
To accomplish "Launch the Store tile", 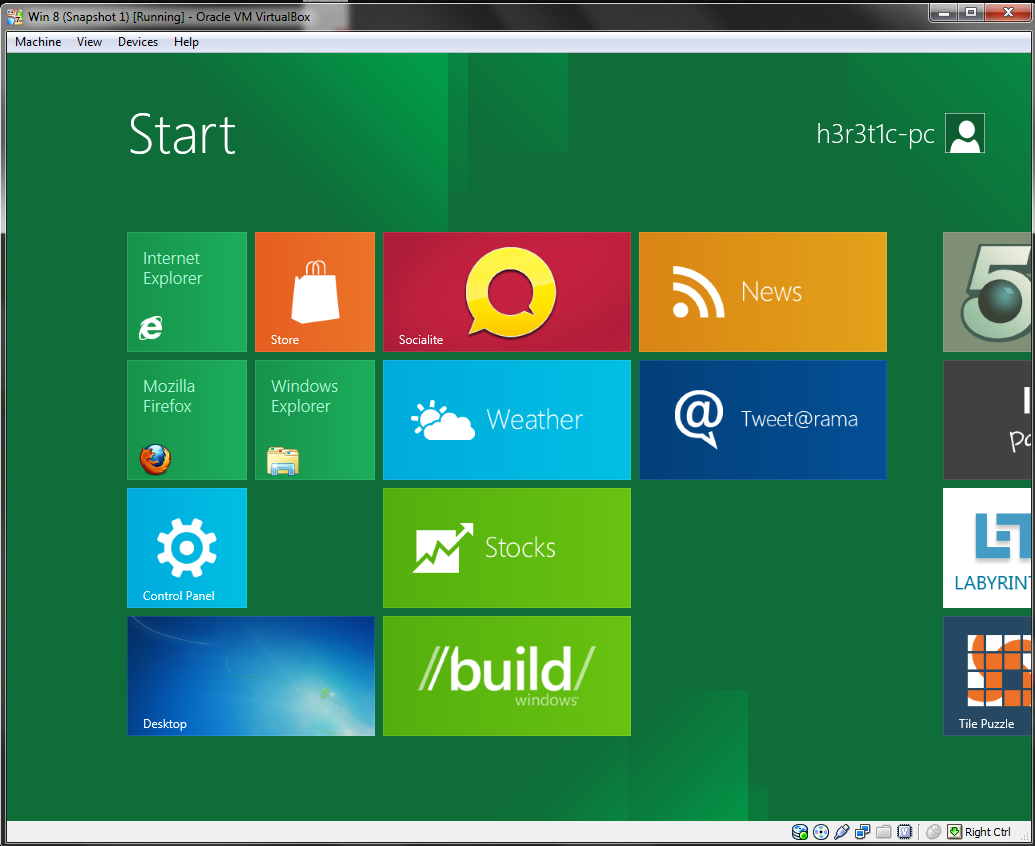I will pos(315,292).
